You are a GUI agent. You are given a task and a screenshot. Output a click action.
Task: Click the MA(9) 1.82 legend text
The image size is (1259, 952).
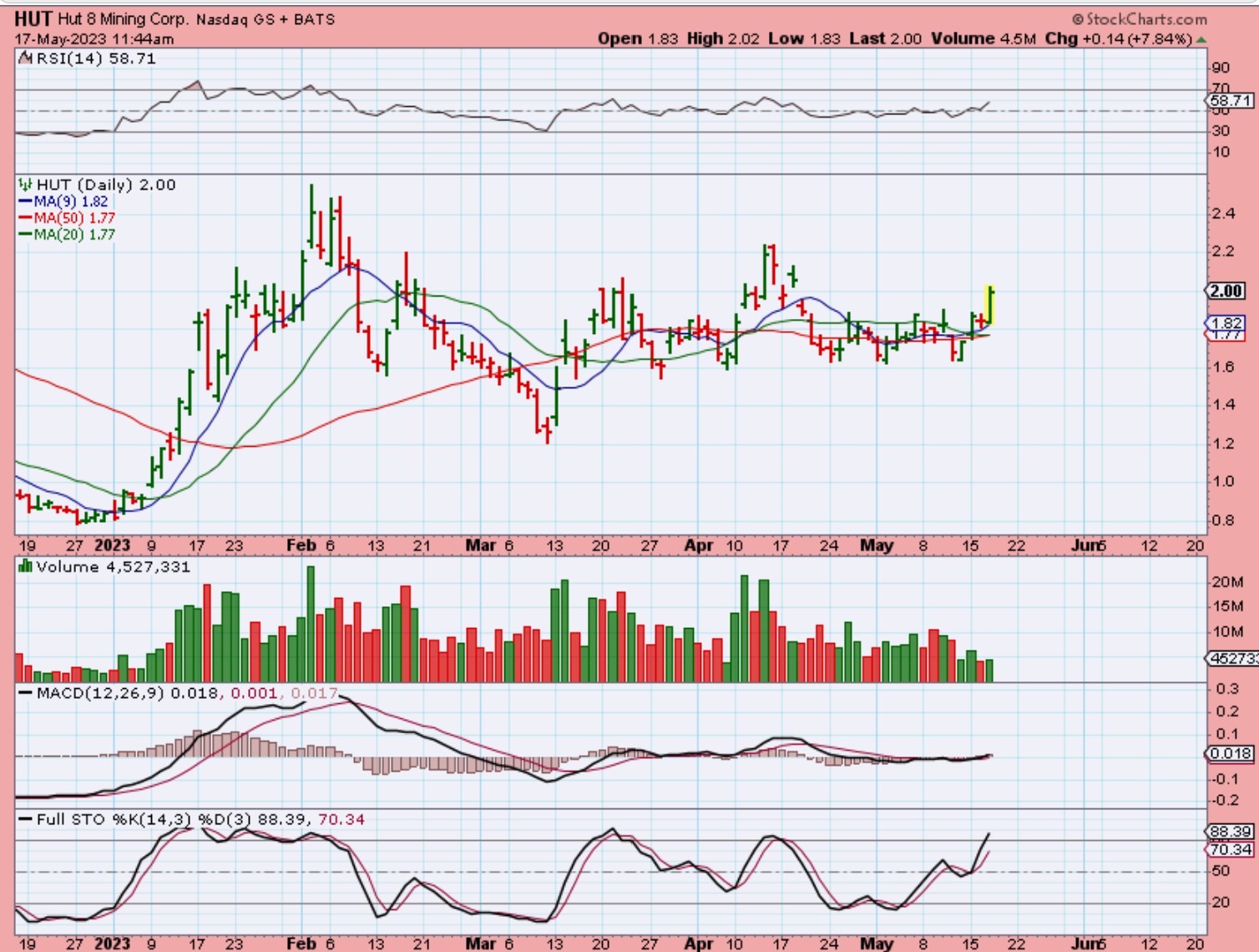tap(71, 201)
